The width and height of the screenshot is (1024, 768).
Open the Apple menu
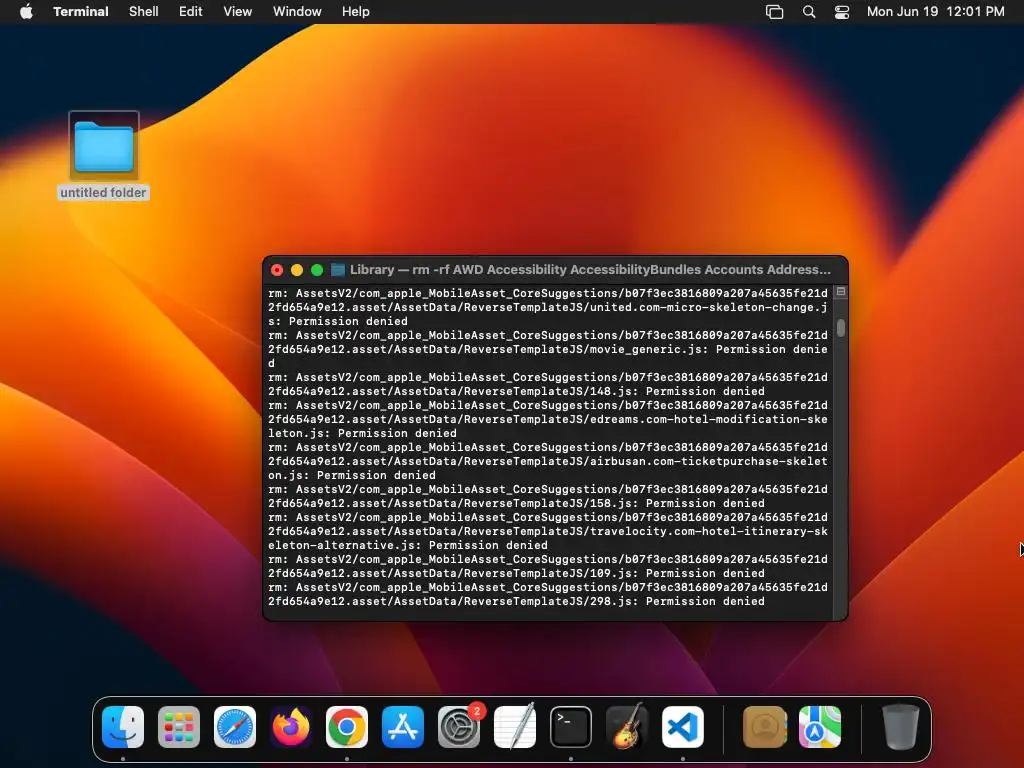(26, 12)
